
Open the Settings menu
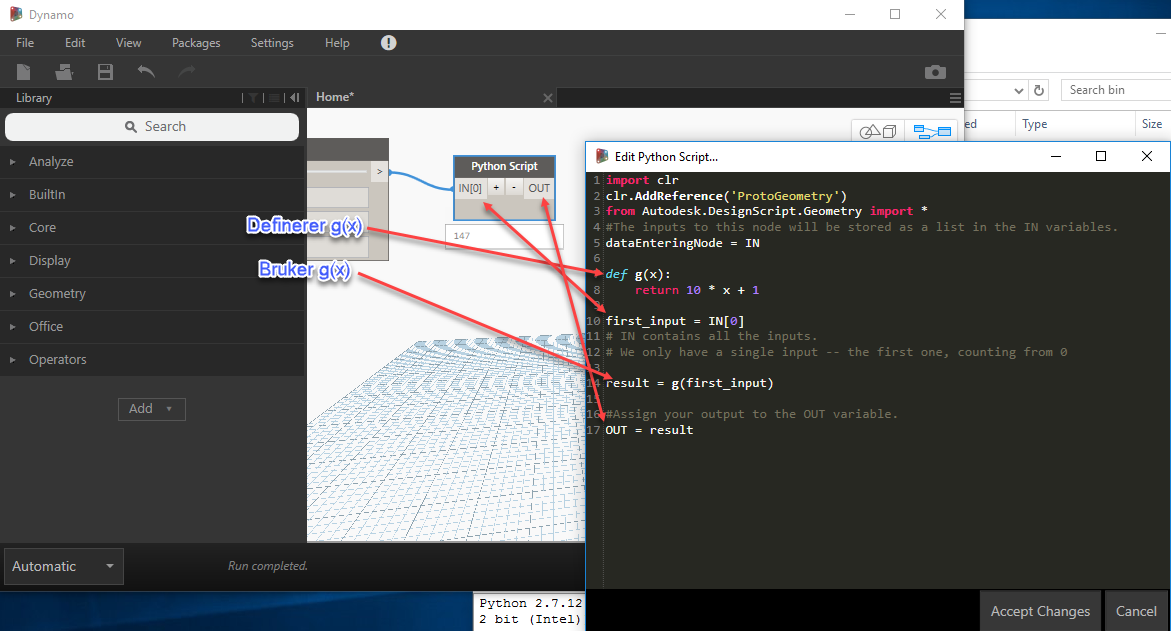click(x=272, y=43)
